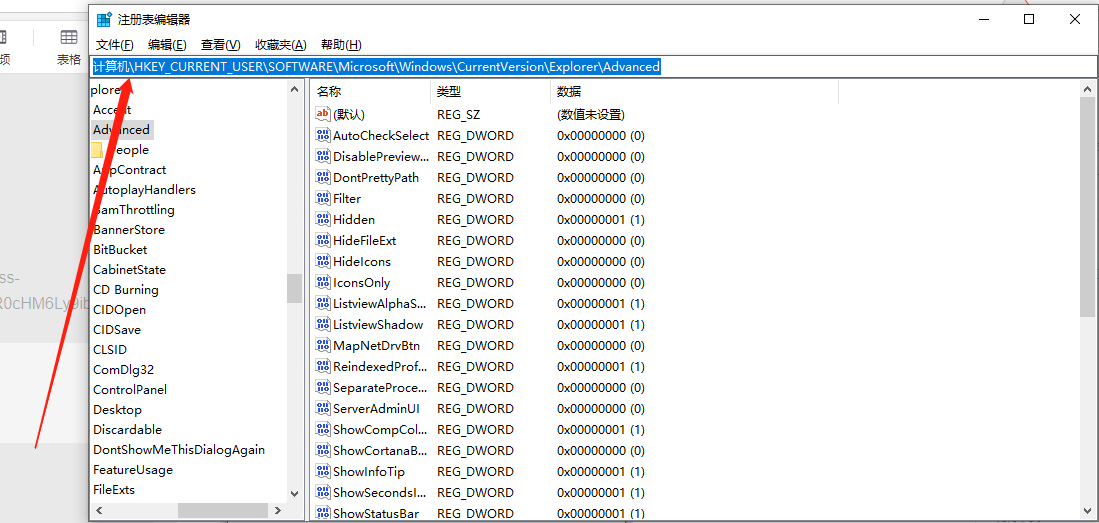
Task: Select the CIDOpen tree key
Action: (119, 309)
